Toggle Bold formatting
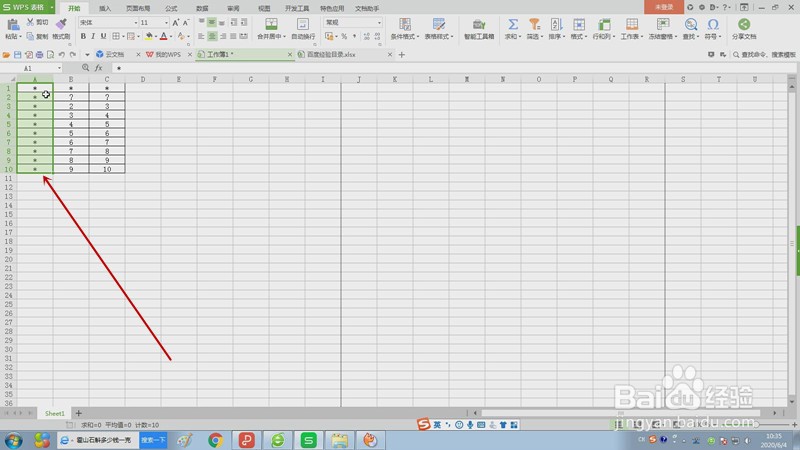This screenshot has height=450, width=800. click(x=83, y=36)
